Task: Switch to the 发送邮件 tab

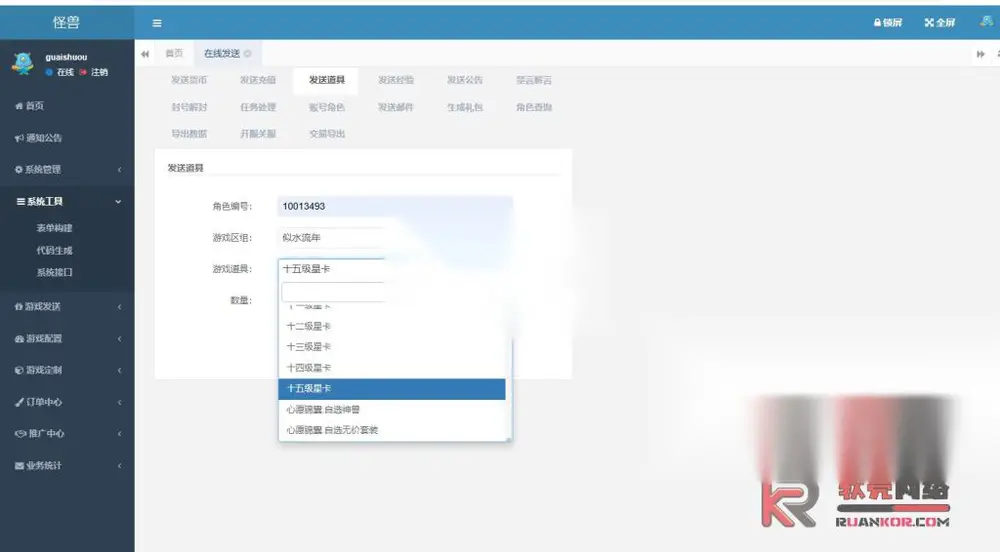Action: [396, 107]
